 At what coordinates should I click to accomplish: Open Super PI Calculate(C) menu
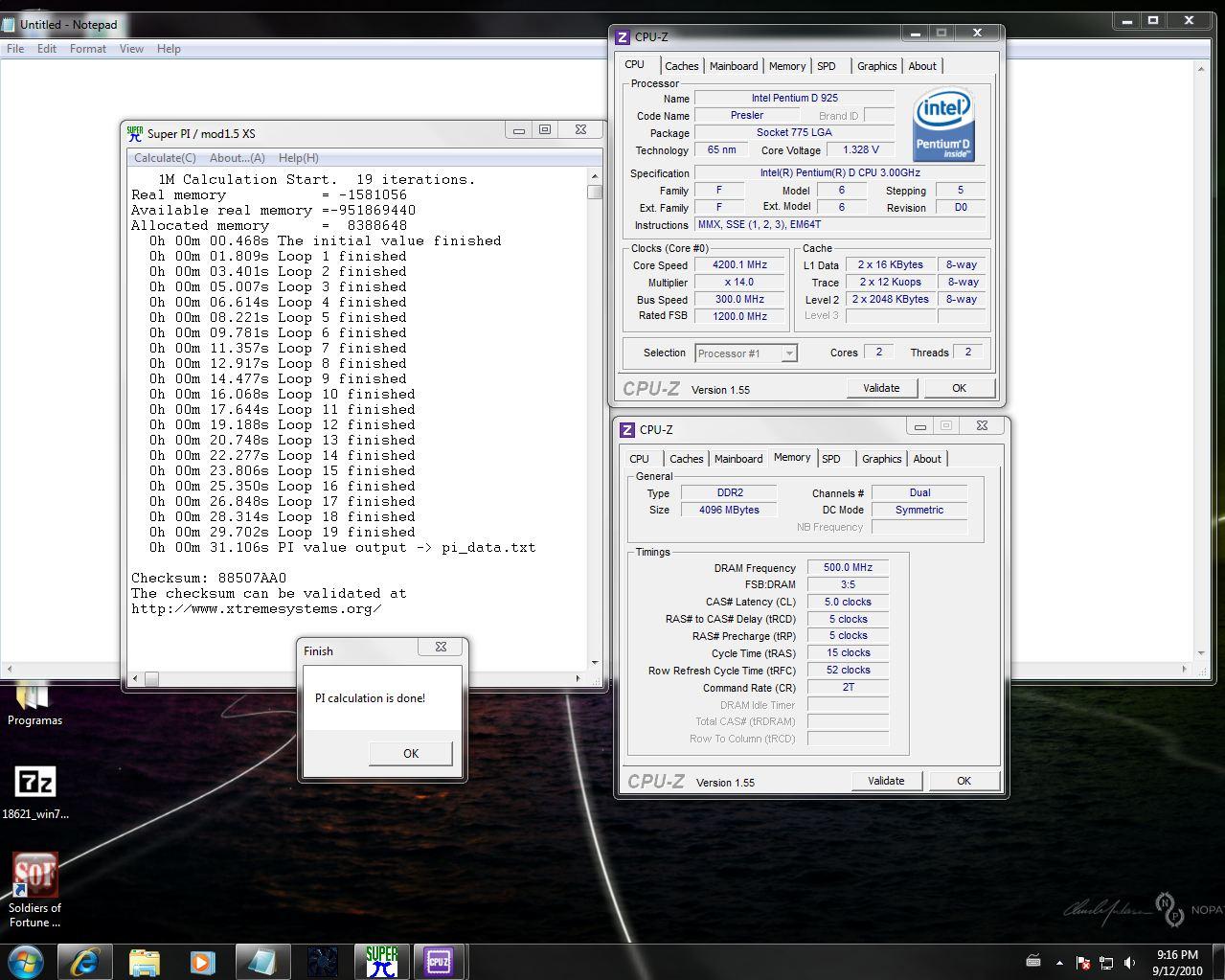tap(165, 158)
